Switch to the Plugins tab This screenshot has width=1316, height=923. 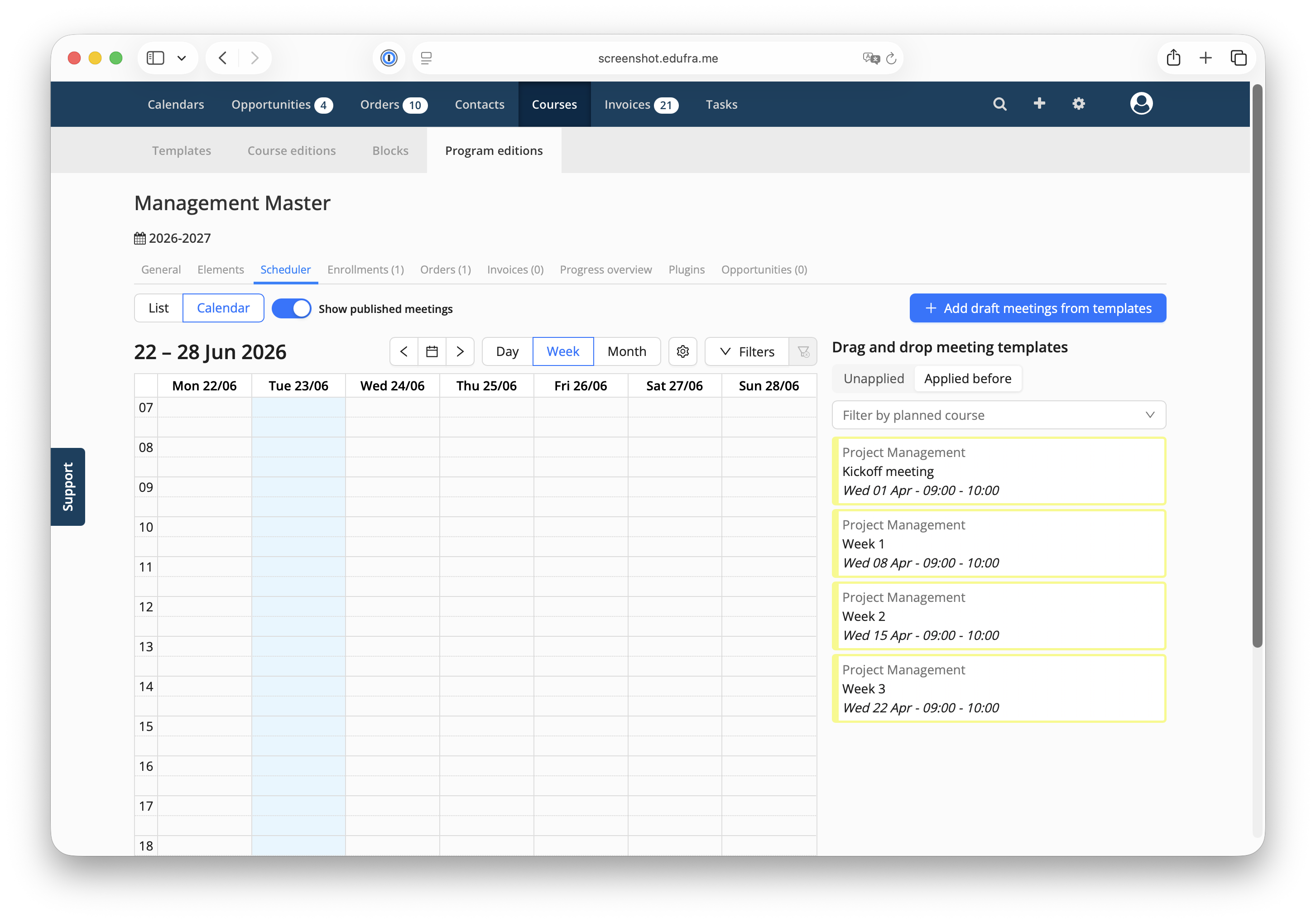coord(687,269)
